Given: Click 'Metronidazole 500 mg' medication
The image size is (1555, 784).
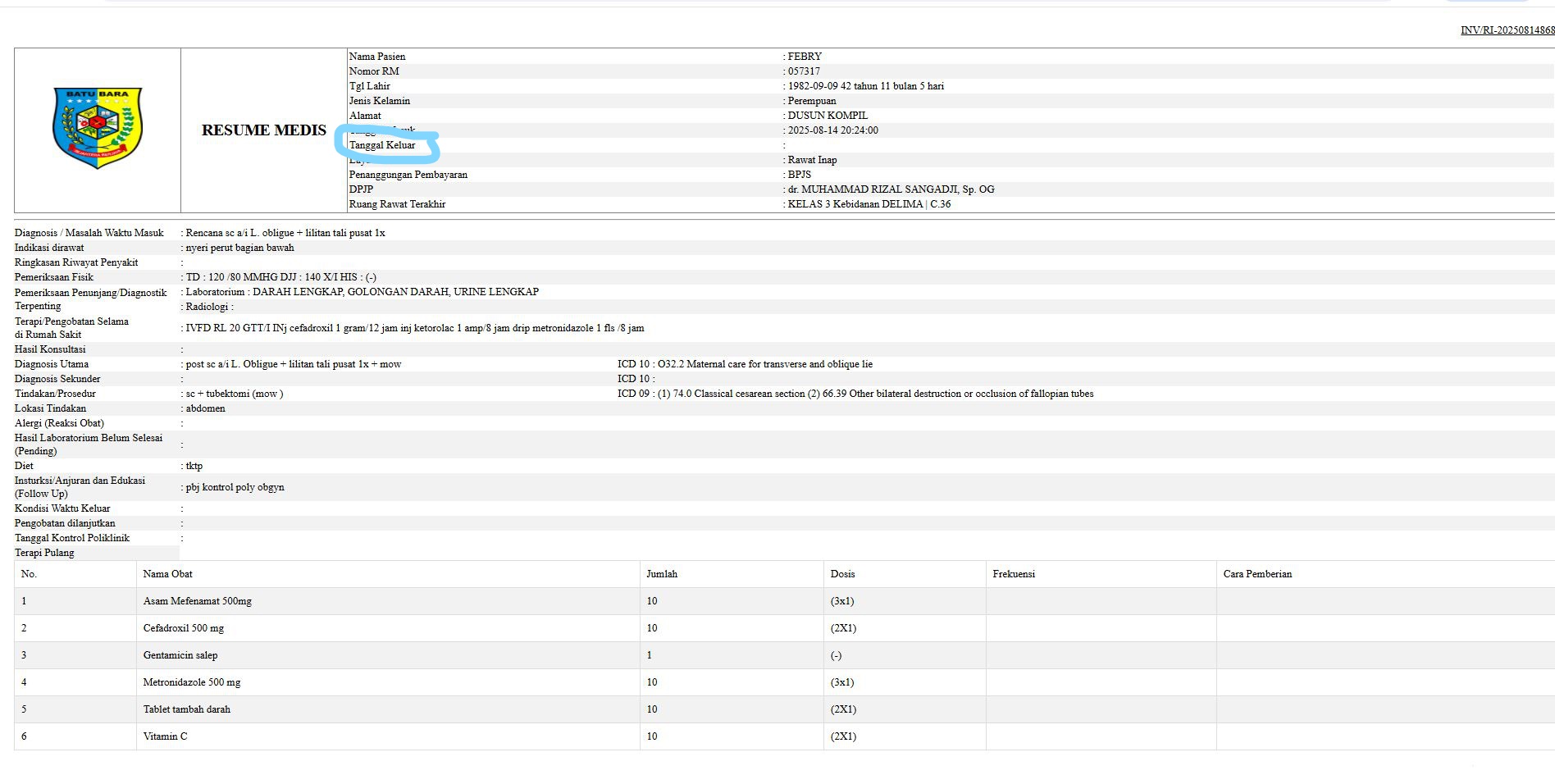Looking at the screenshot, I should (192, 682).
